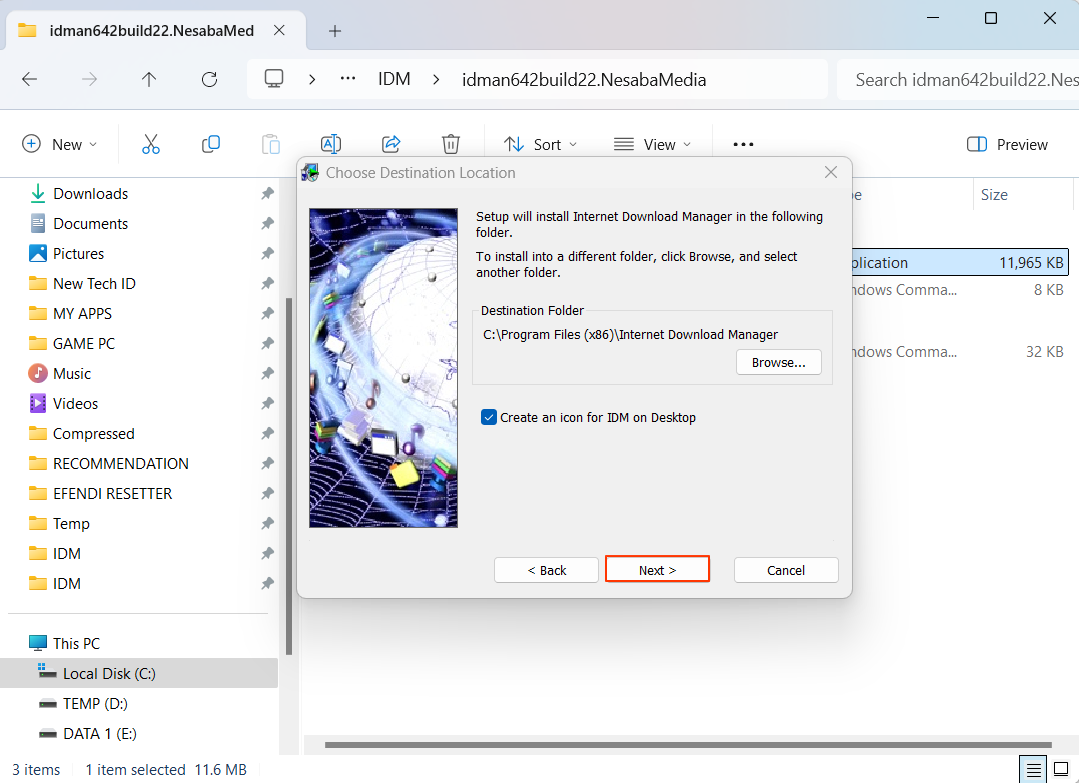Screen dimensions: 1079x783
Task: Click the installer globe artwork image
Action: (x=383, y=368)
